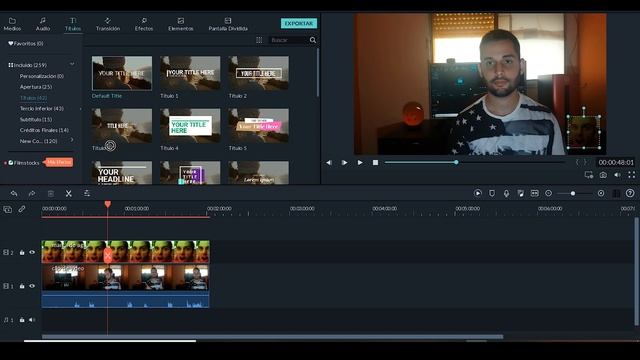
Task: Adjust the preview playback progress slider
Action: 456,162
